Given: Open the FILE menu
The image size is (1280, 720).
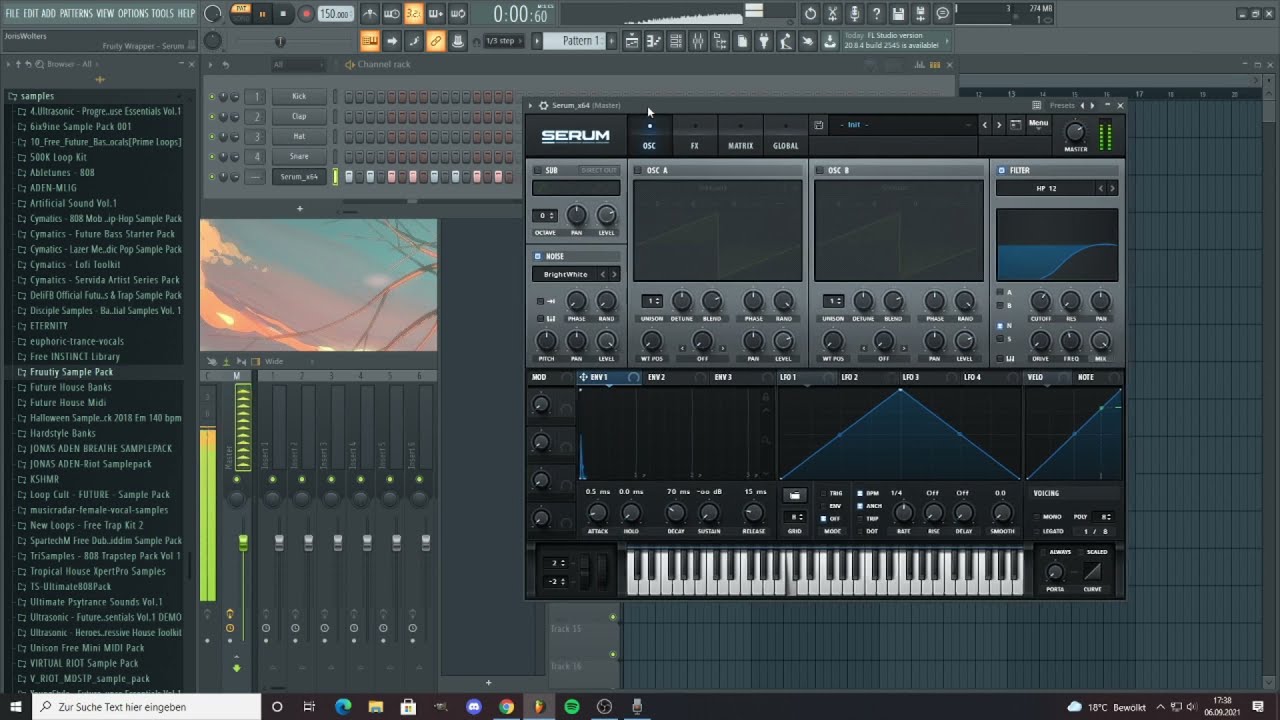Looking at the screenshot, I should point(13,13).
